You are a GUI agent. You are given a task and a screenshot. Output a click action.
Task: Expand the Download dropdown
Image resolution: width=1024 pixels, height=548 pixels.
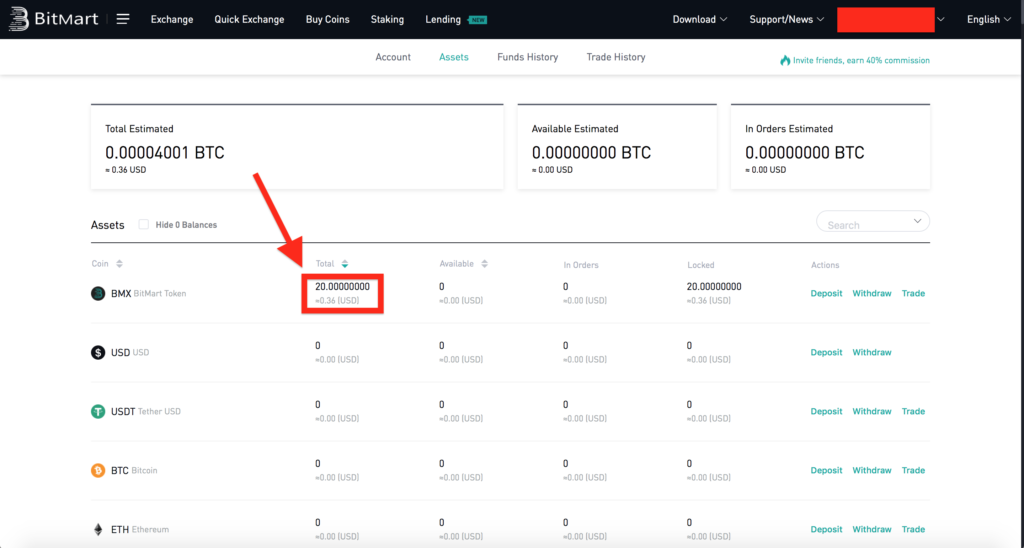pos(699,20)
